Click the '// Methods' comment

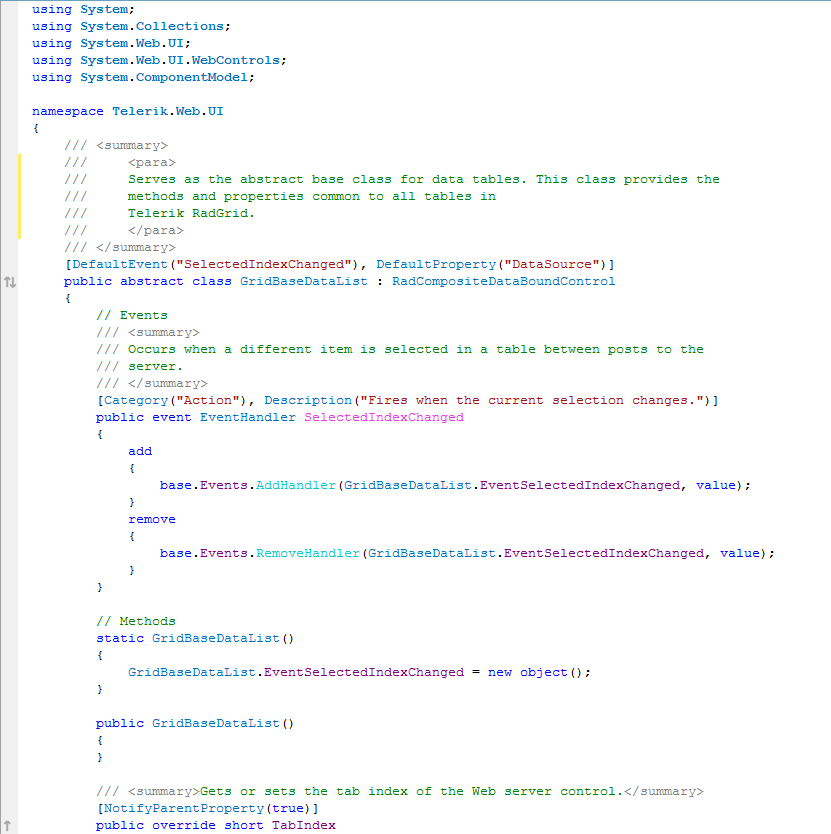[136, 622]
